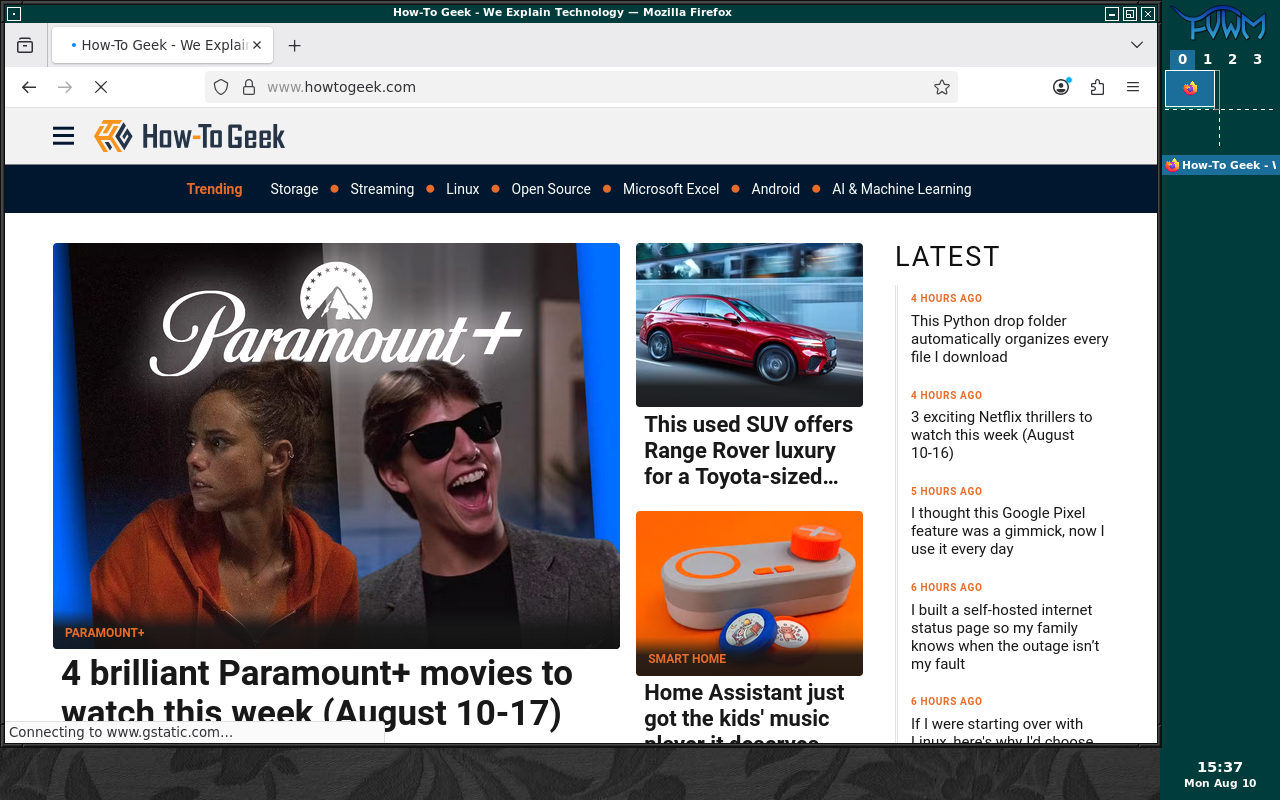Screen dimensions: 1280x800
Task: Open the Google Pixel feature article
Action: pyautogui.click(x=1008, y=531)
